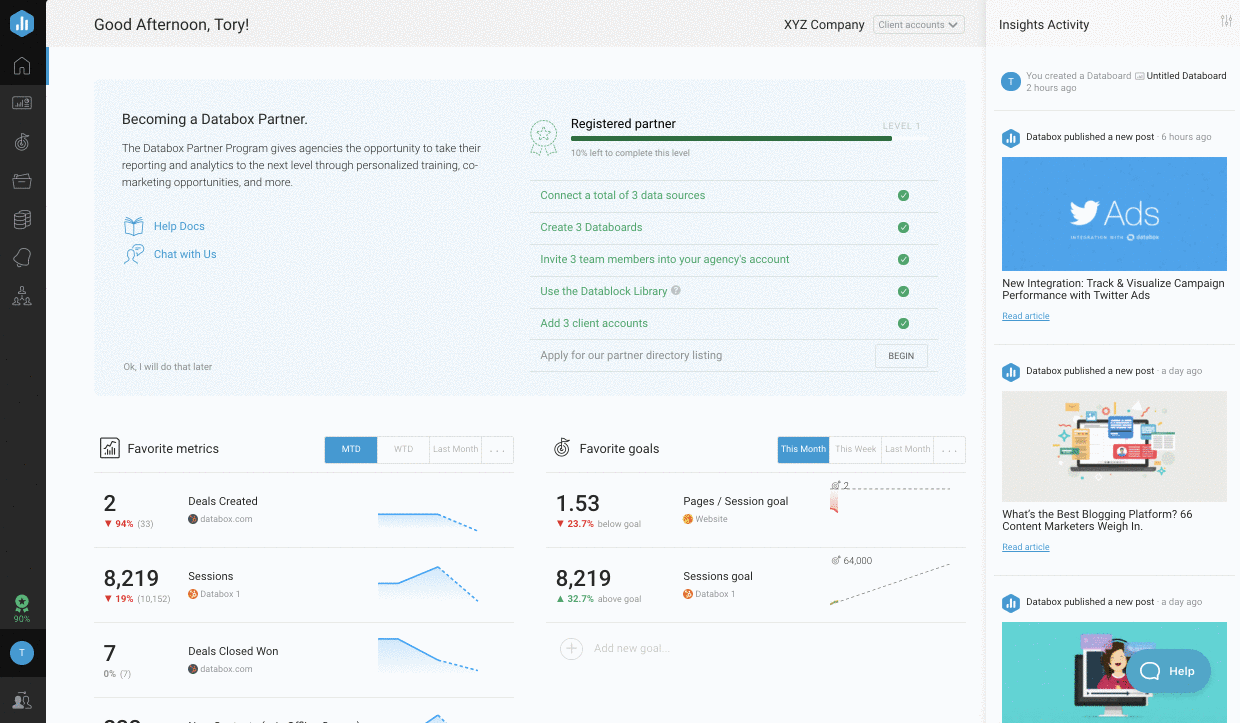Open Read article under Twitter Ads post
1240x723 pixels.
[x=1026, y=316]
